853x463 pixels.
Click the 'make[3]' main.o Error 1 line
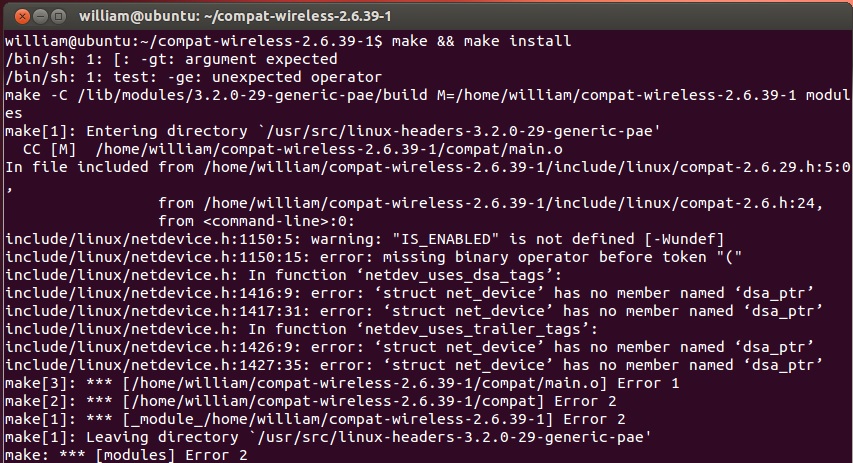[x=342, y=383]
